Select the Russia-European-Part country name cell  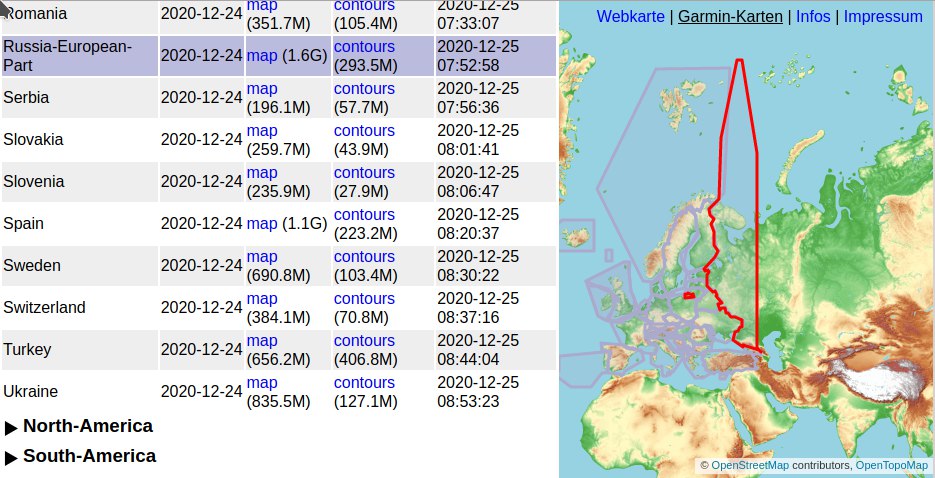pos(80,55)
